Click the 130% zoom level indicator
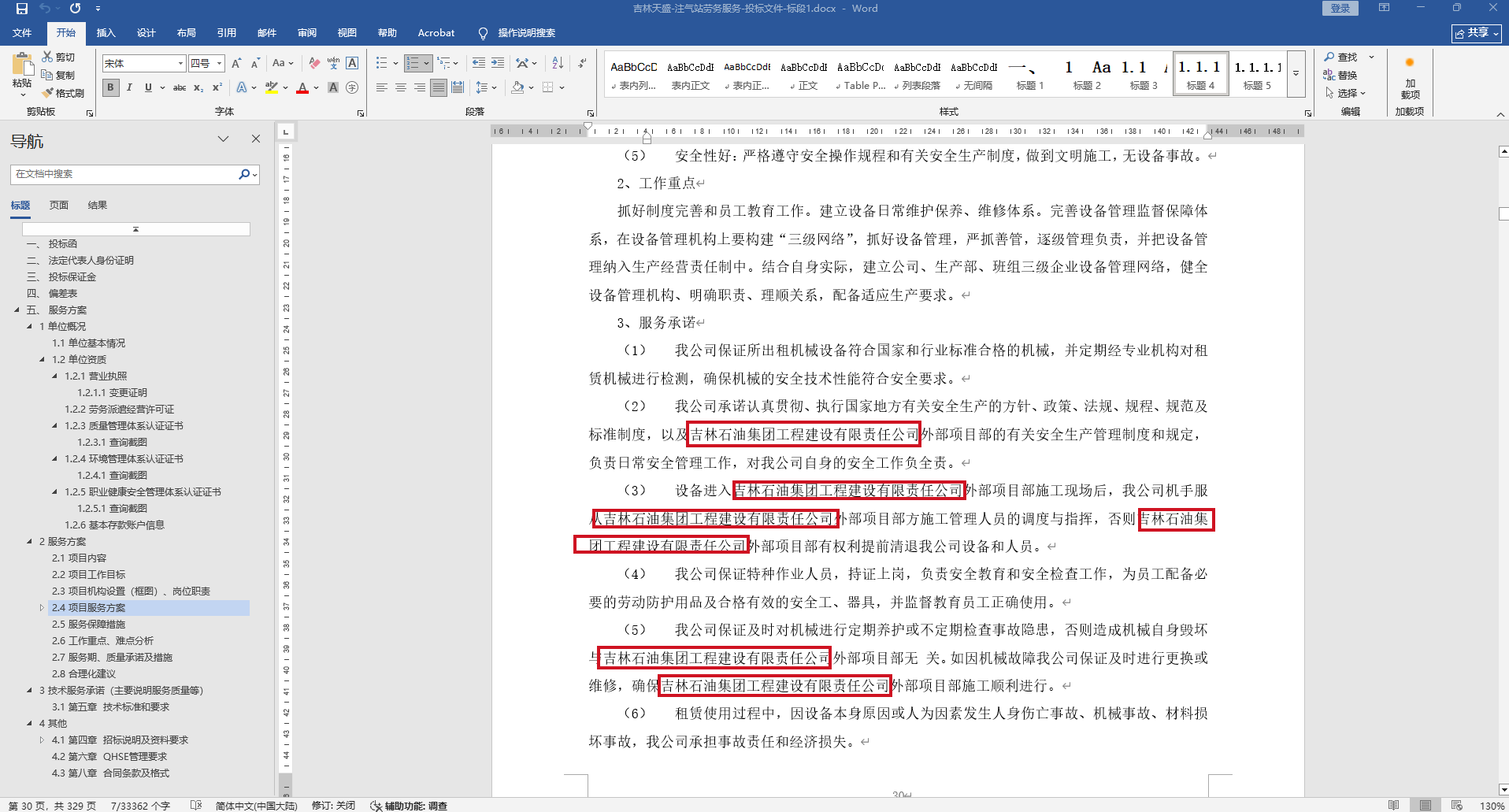 tap(1492, 806)
